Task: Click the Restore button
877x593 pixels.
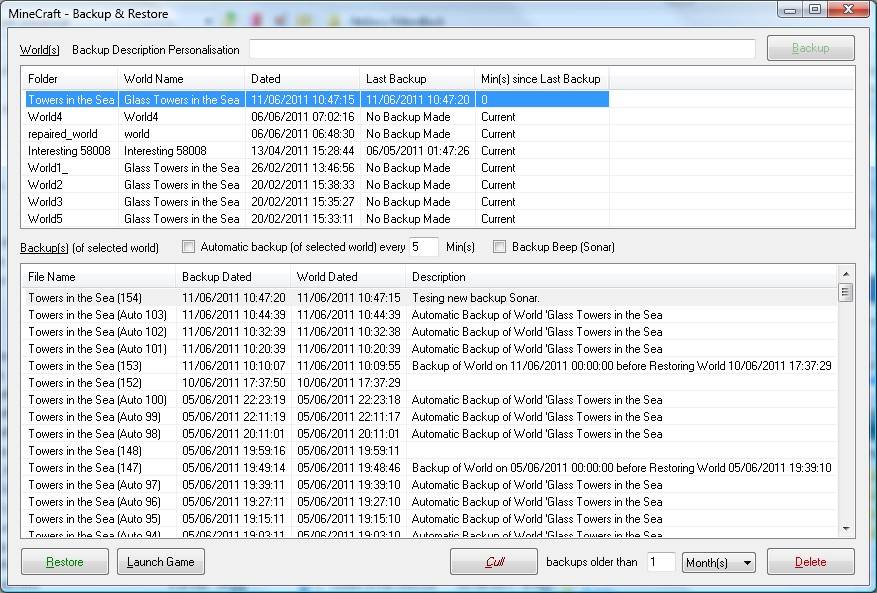Action: point(65,562)
